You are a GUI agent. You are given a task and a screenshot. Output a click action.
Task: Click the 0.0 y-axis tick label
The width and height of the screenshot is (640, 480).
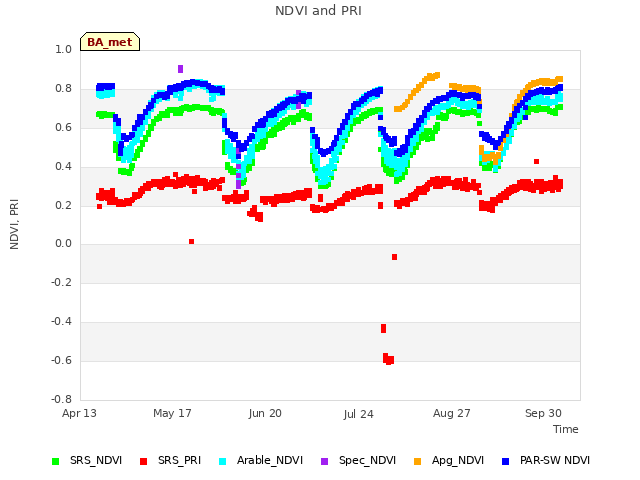coord(63,244)
